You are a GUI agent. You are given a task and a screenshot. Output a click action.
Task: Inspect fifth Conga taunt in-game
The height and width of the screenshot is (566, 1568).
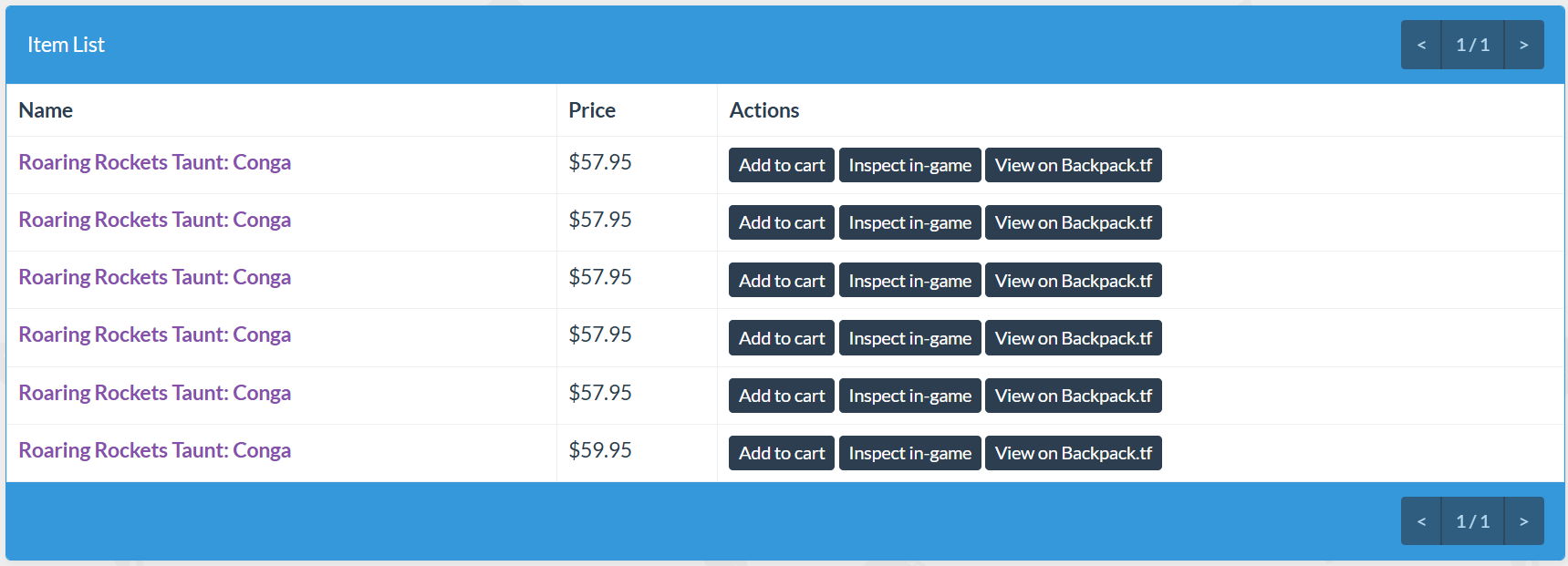coord(909,396)
